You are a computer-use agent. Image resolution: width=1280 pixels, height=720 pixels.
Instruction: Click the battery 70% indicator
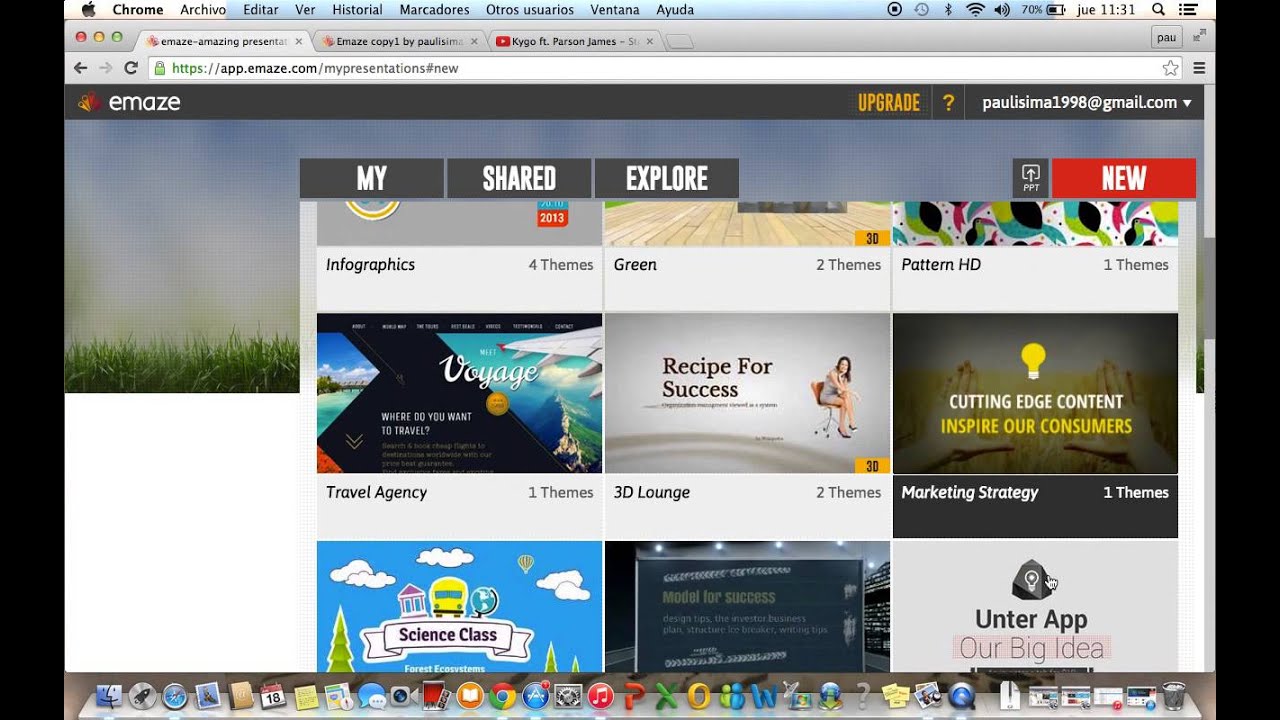[x=1042, y=10]
